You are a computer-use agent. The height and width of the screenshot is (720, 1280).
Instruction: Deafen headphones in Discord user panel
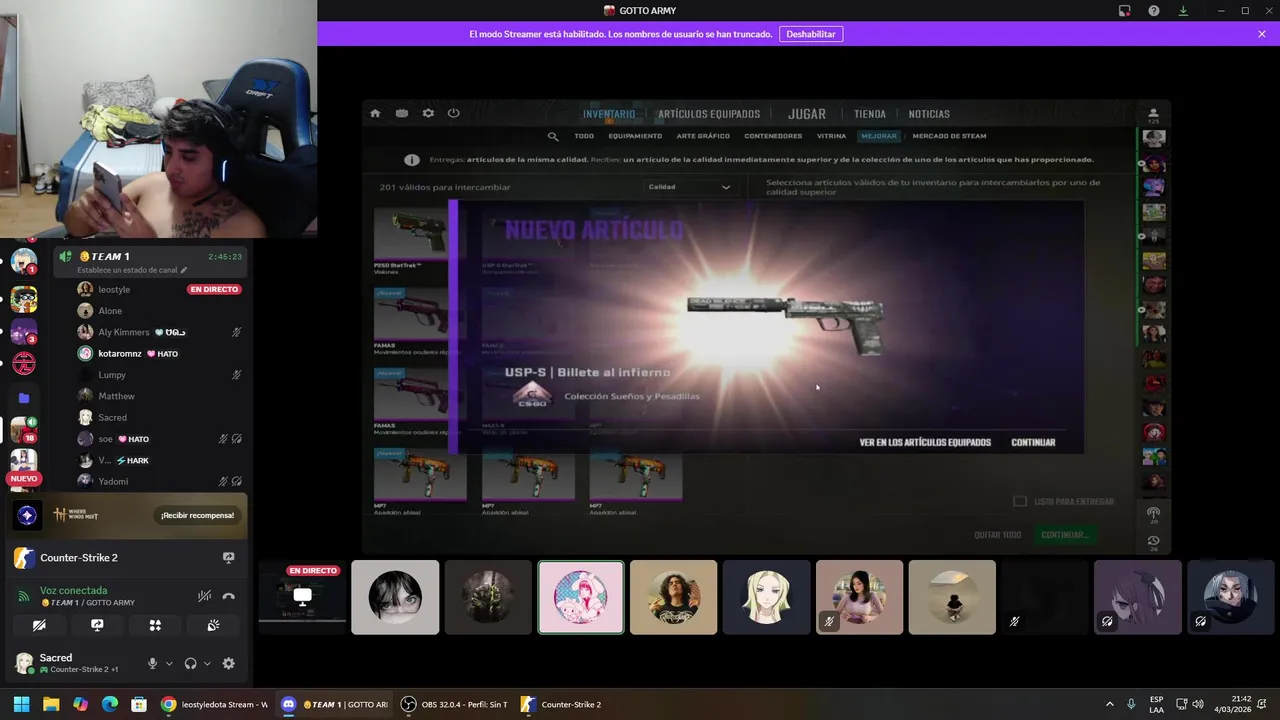click(x=191, y=663)
